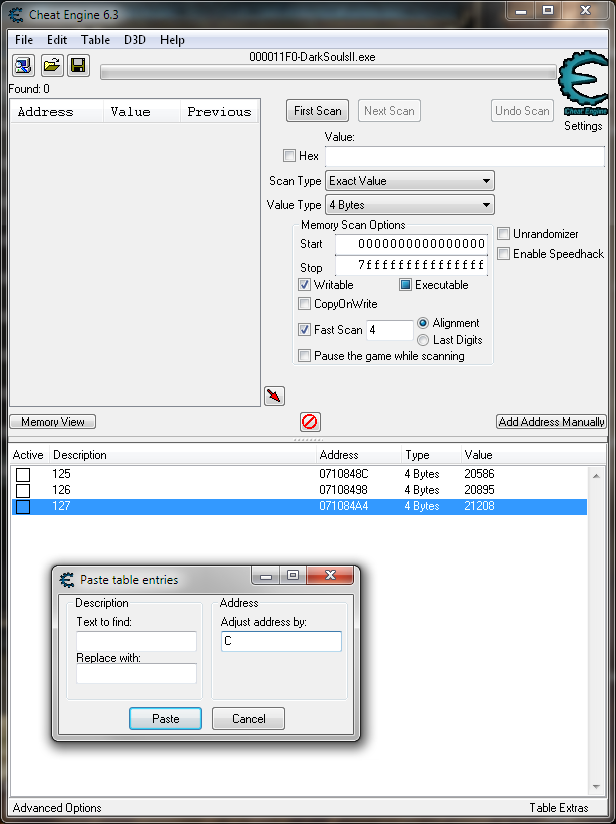Maximize the Paste table entries dialog
This screenshot has width=616, height=824.
click(x=293, y=575)
